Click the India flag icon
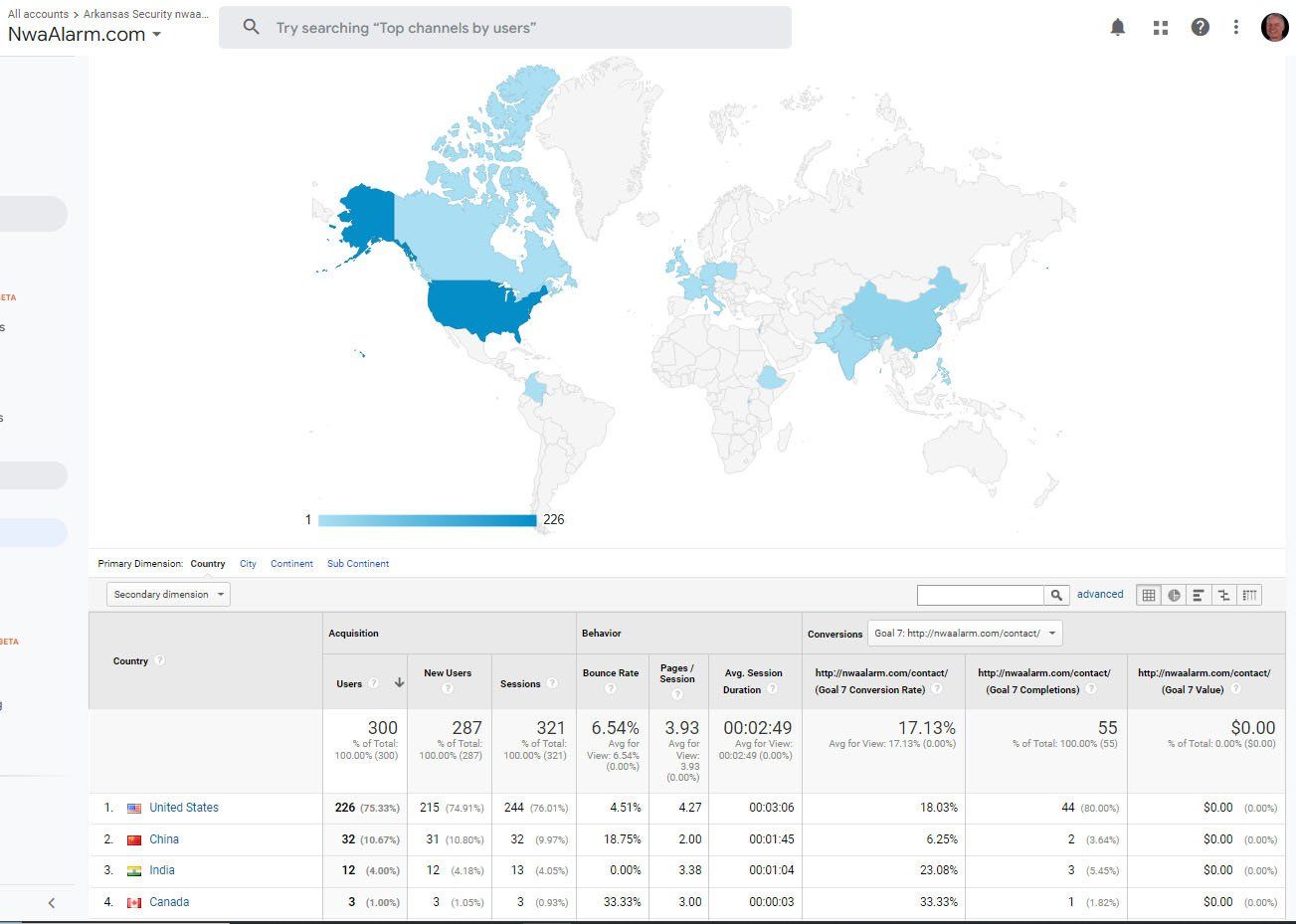 pyautogui.click(x=134, y=871)
